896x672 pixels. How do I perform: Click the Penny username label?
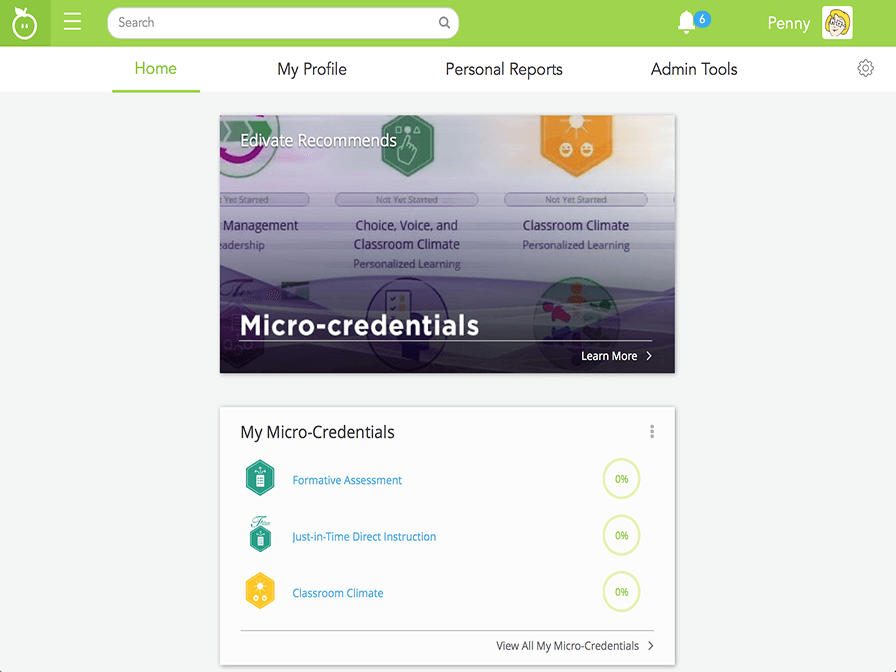[x=789, y=23]
